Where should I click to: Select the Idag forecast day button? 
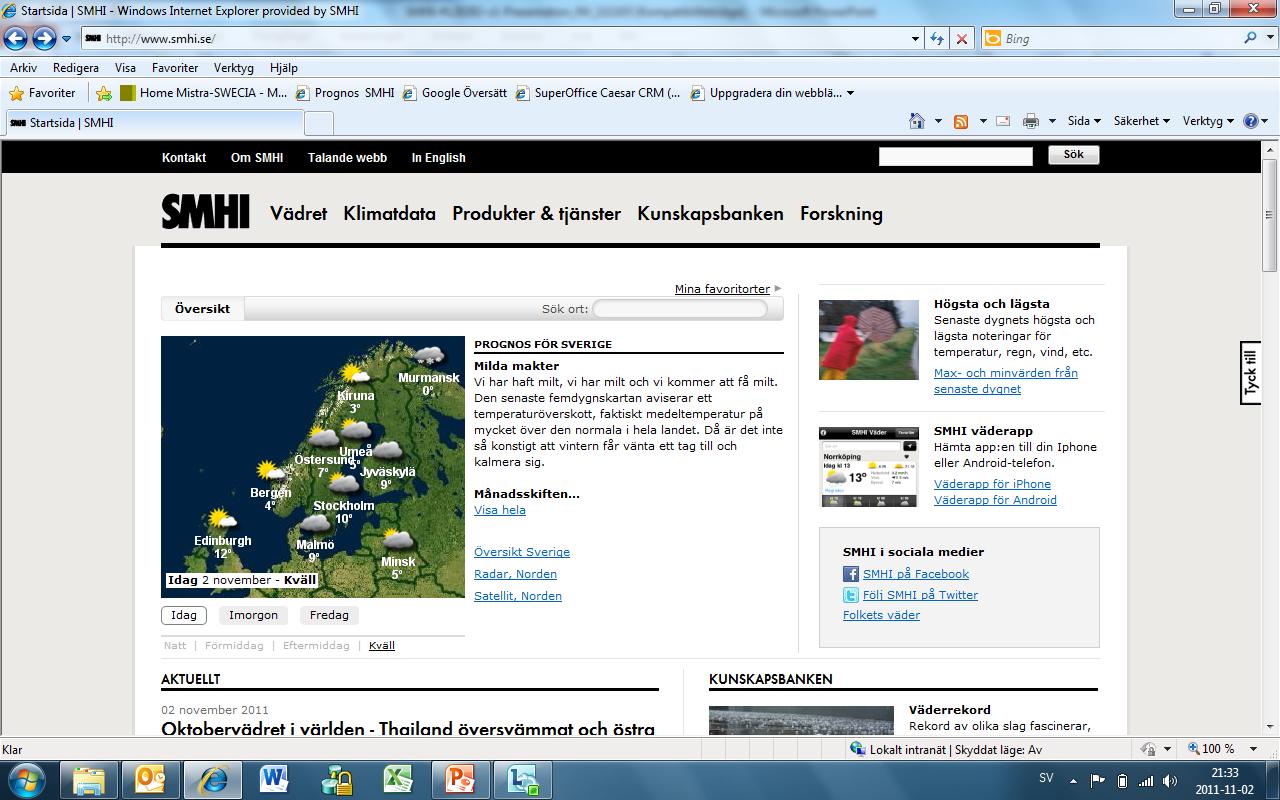pos(183,615)
